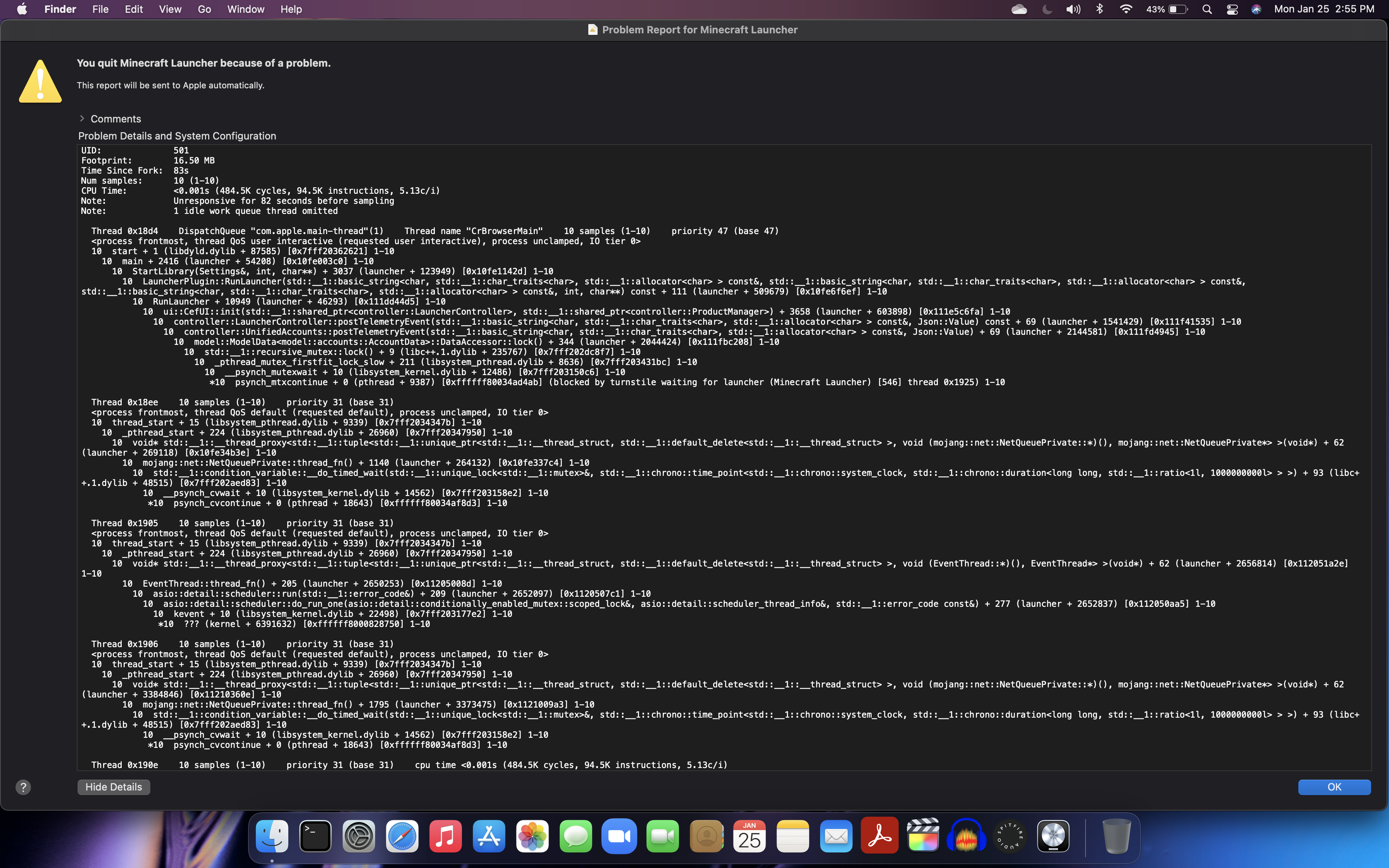Open Spitfire Audio app in dock

pos(1010,837)
